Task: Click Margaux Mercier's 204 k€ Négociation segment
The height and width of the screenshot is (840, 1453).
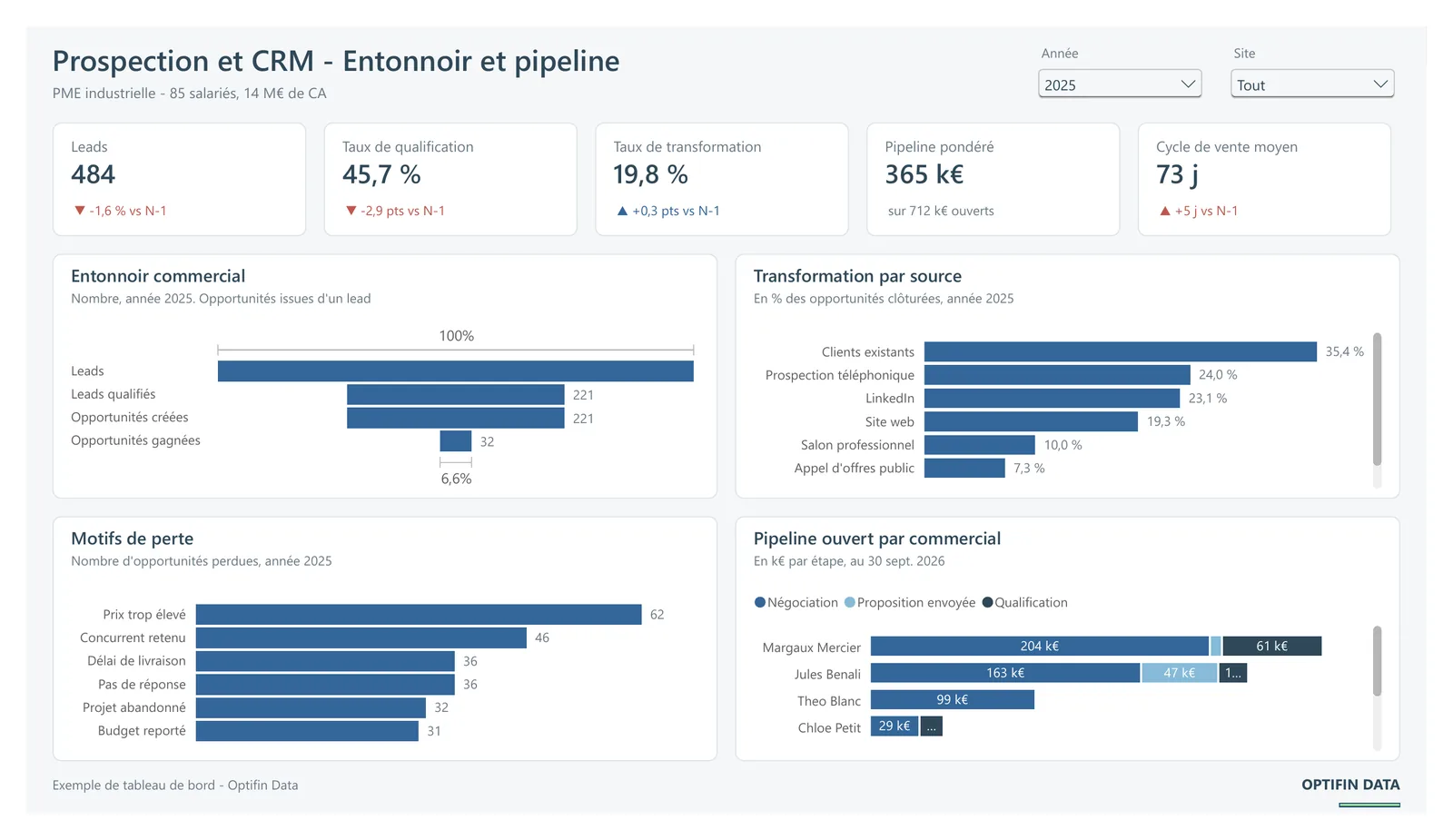Action: [1040, 646]
